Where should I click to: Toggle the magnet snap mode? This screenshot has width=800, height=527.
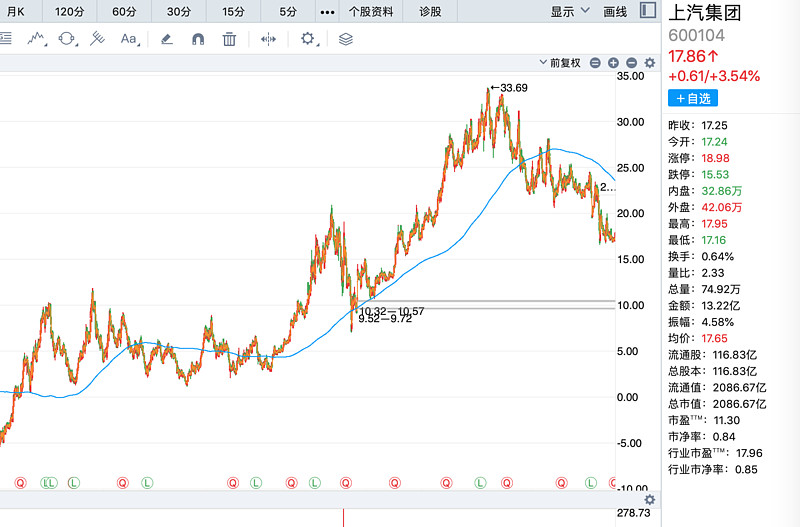click(198, 39)
